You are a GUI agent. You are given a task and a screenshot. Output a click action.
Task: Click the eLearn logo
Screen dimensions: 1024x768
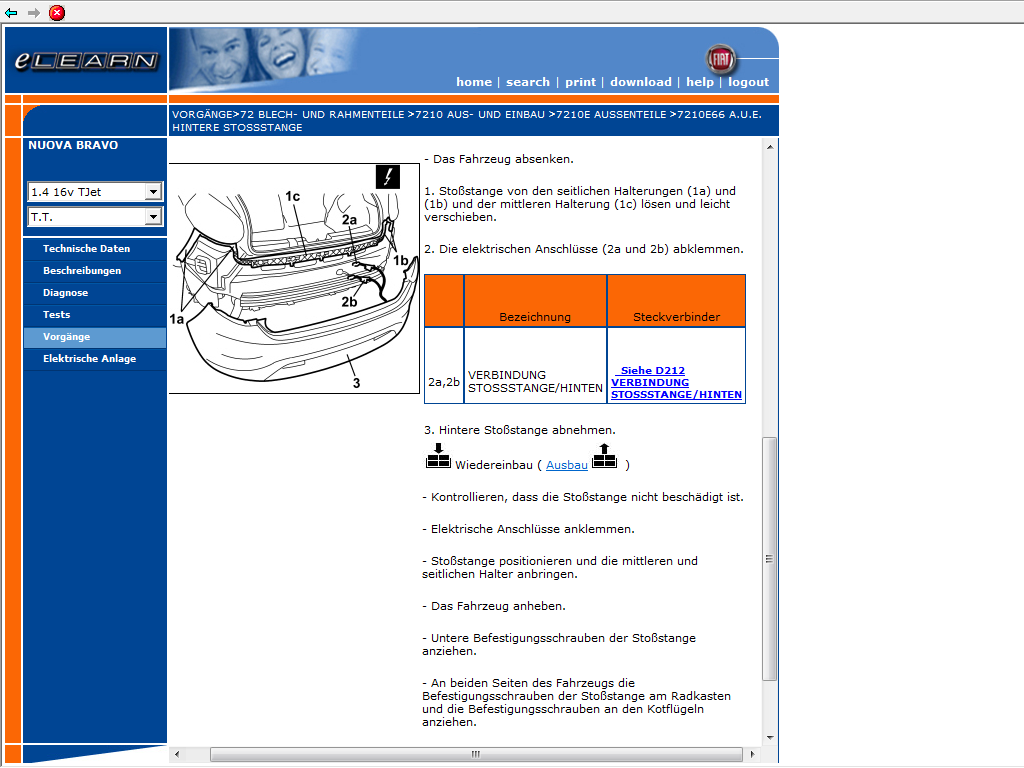(x=86, y=61)
